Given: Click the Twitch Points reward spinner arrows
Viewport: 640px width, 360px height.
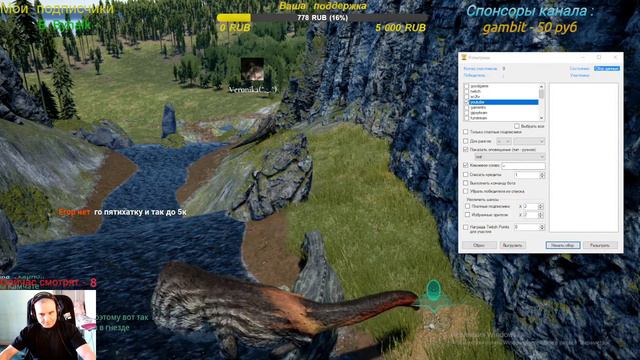Looking at the screenshot, I should pyautogui.click(x=542, y=227).
